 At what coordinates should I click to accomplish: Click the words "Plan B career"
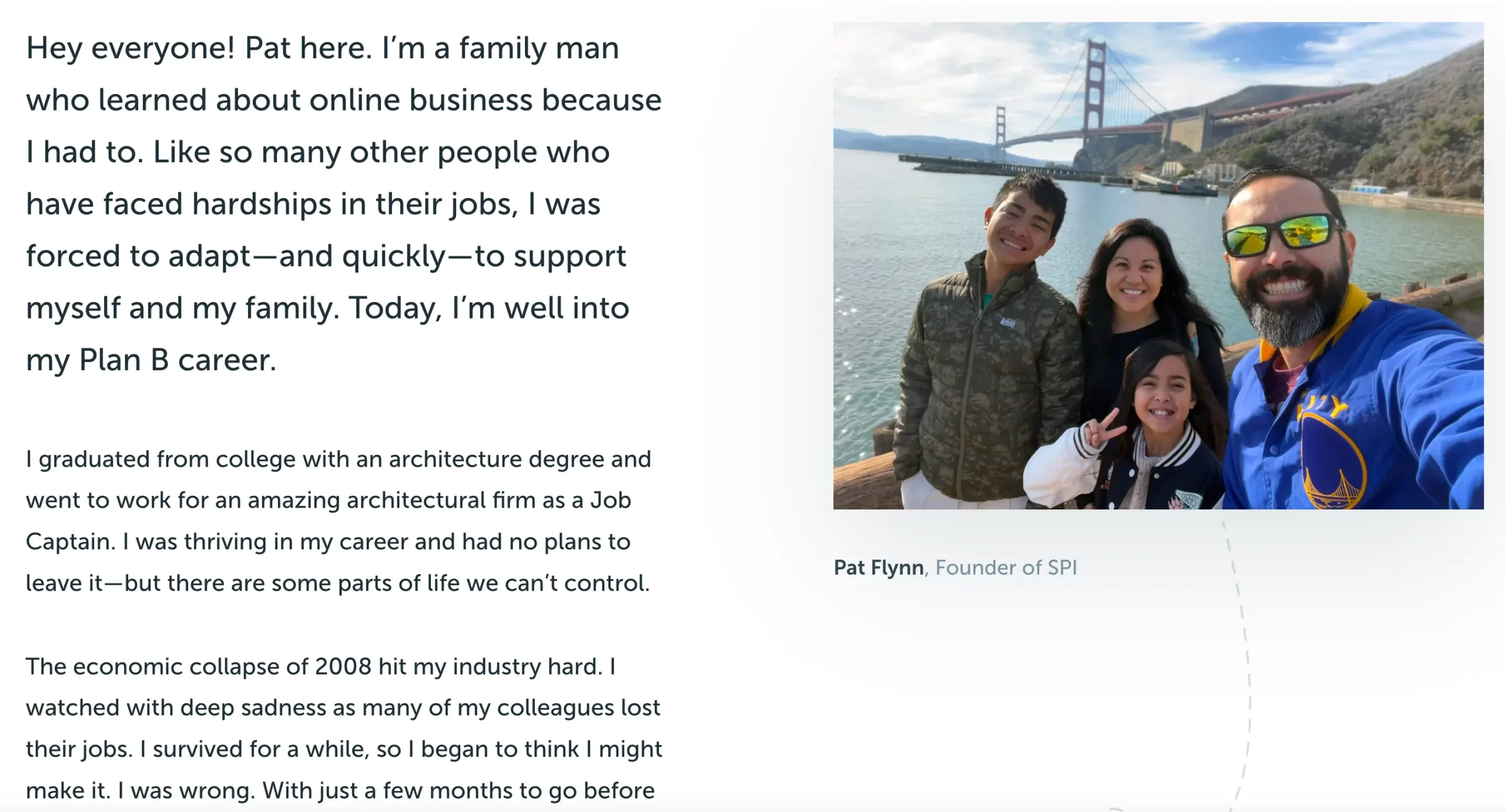[177, 360]
